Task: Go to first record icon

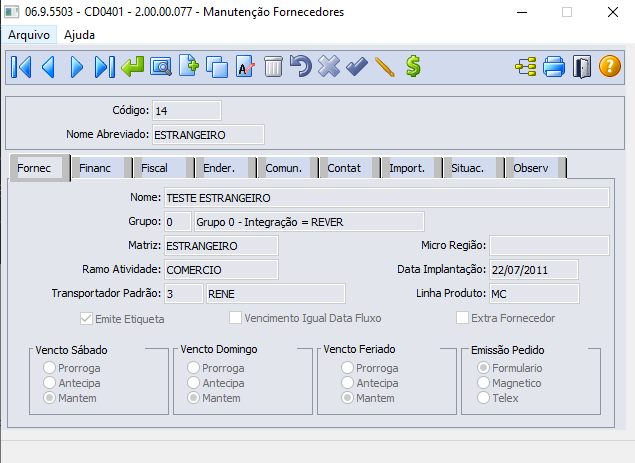Action: click(x=21, y=67)
